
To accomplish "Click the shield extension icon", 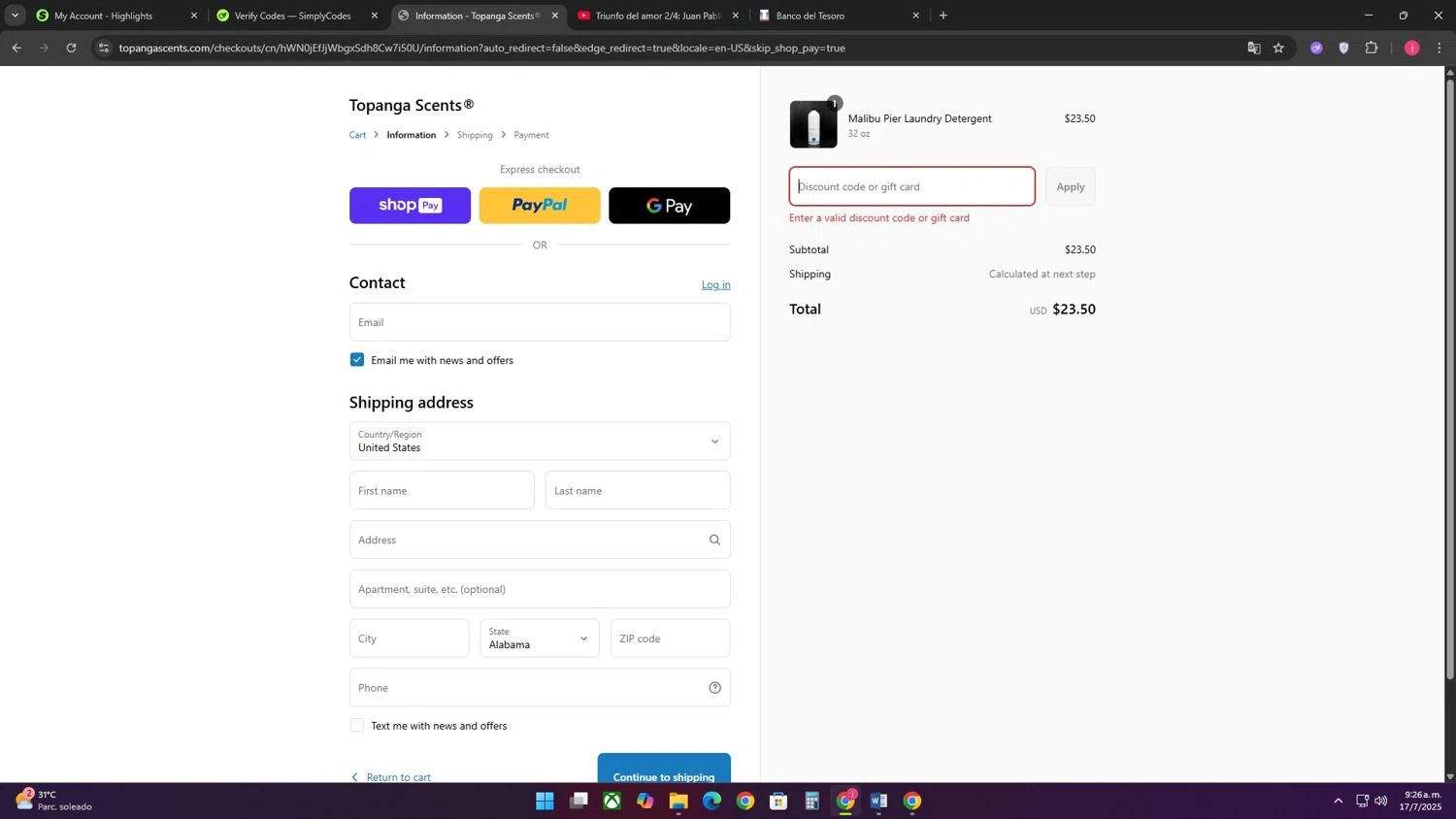I will (1343, 48).
